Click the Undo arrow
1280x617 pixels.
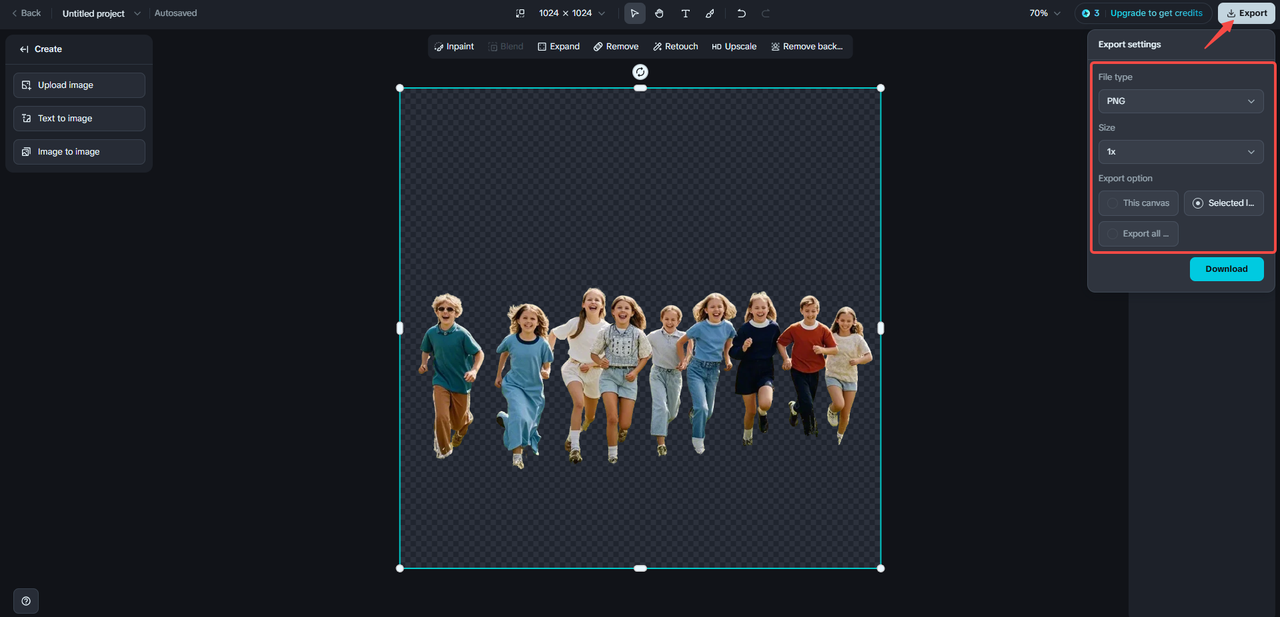tap(741, 13)
